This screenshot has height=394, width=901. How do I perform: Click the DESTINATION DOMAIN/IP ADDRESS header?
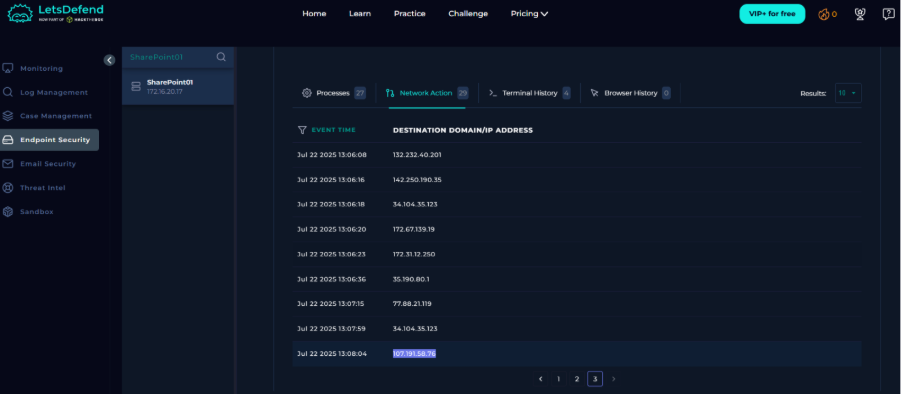tap(463, 130)
